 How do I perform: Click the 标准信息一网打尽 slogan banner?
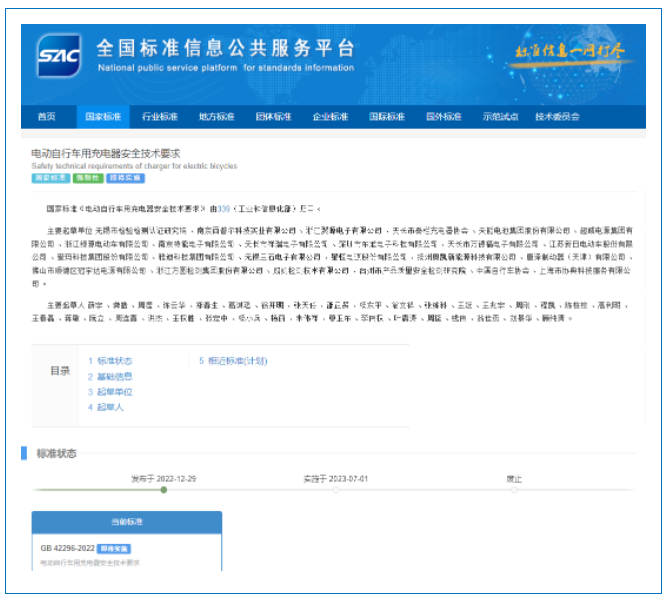[570, 52]
